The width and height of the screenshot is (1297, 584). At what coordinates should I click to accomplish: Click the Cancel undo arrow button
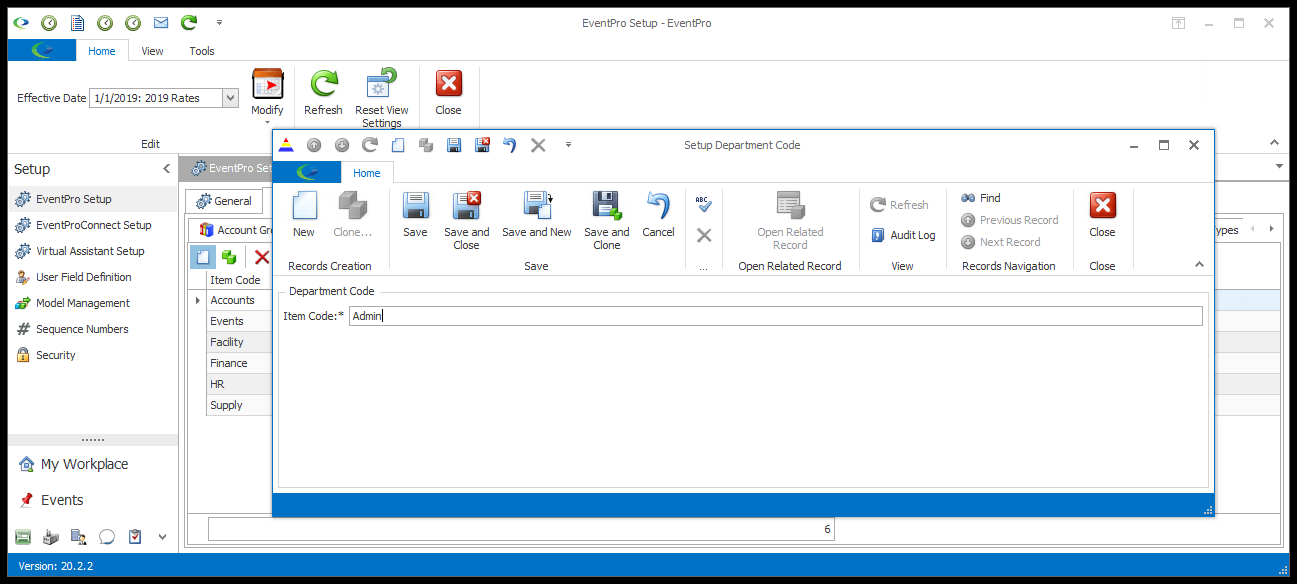658,215
